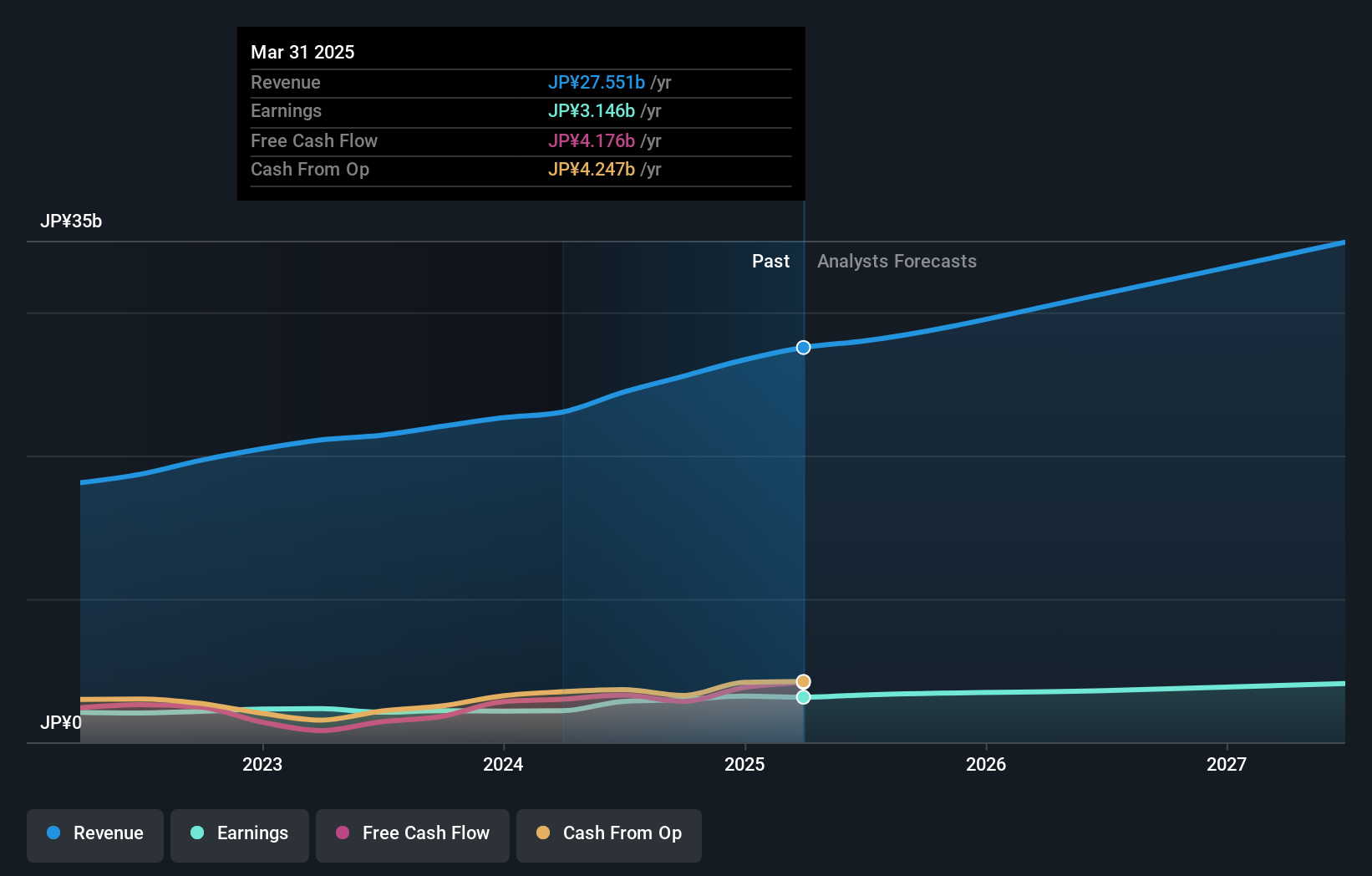Toggle the Free Cash Flow legend button
This screenshot has width=1372, height=876.
pos(413,835)
